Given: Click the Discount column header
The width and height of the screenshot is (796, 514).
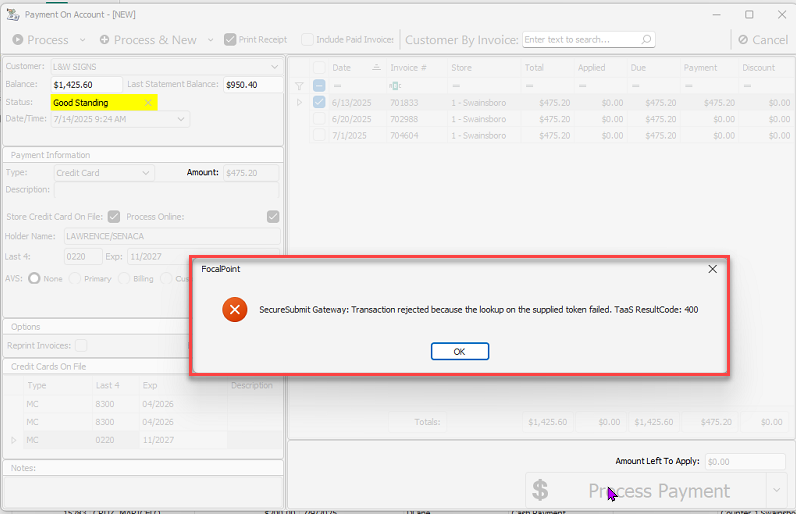Looking at the screenshot, I should pyautogui.click(x=766, y=67).
